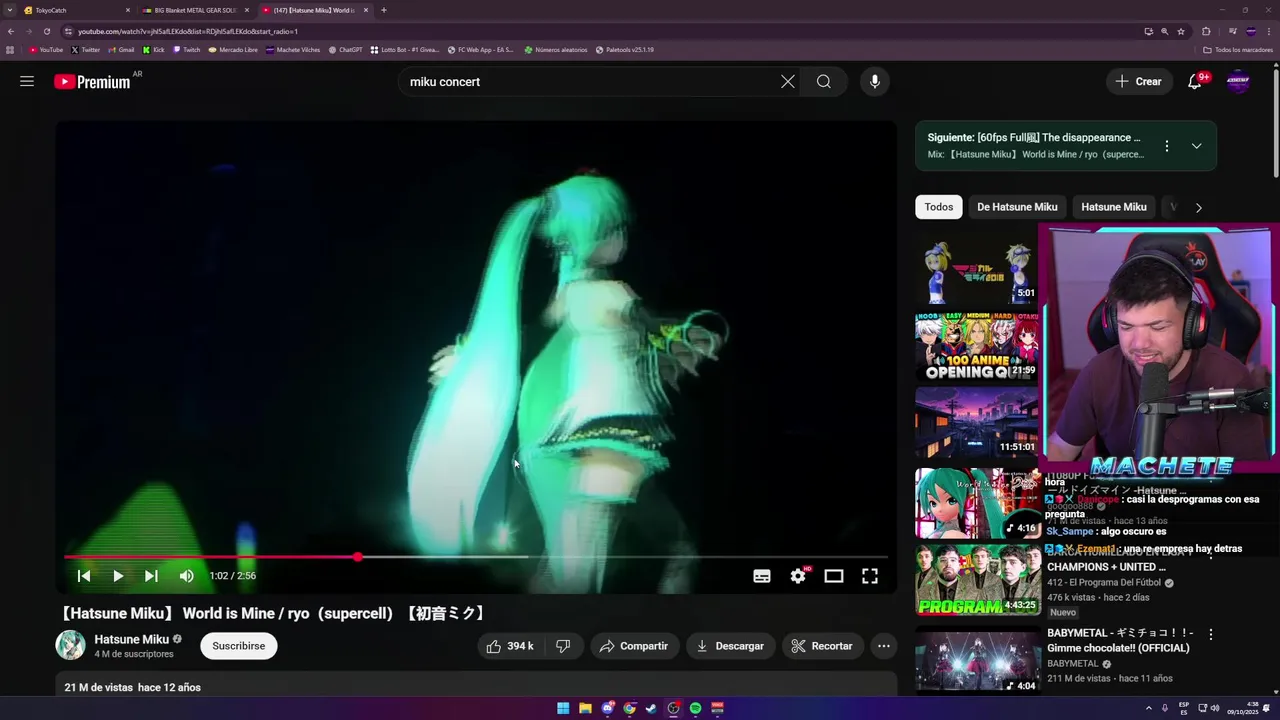The image size is (1280, 720).
Task: Open Champions + United video title
Action: coord(1106,567)
